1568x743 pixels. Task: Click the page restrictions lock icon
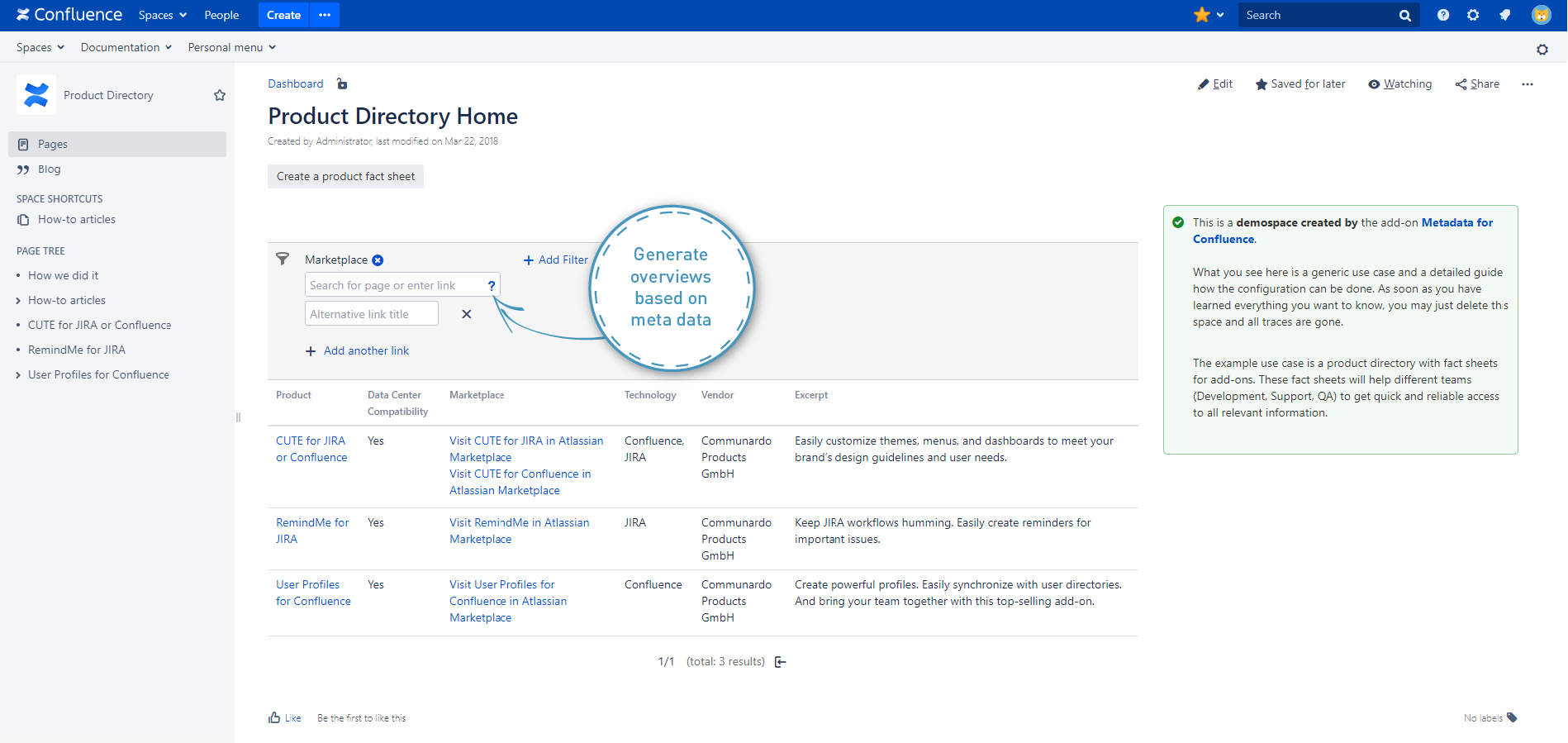click(x=342, y=83)
